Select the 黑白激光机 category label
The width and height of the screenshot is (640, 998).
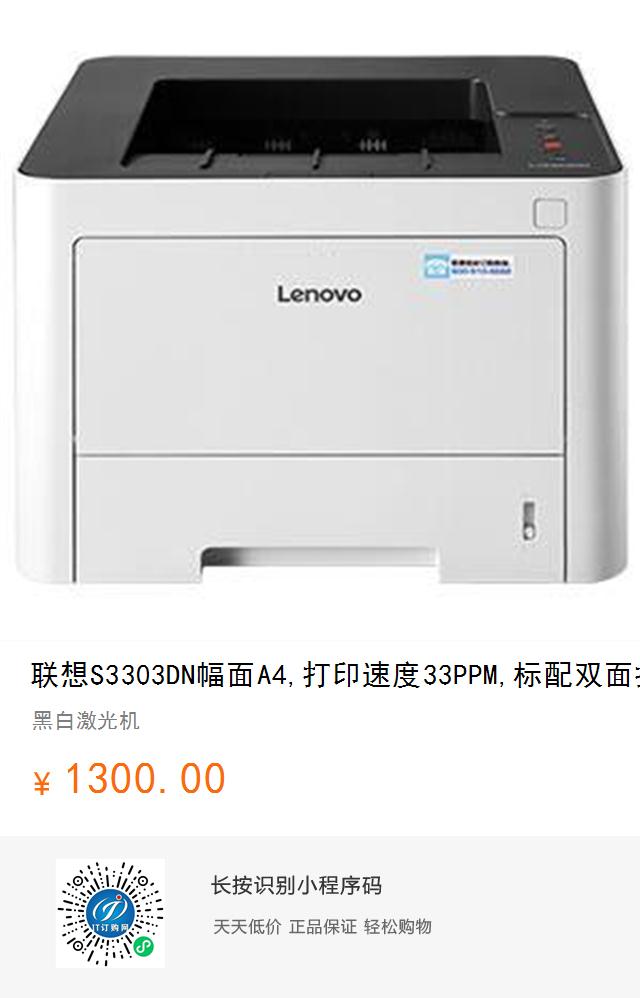tap(86, 720)
